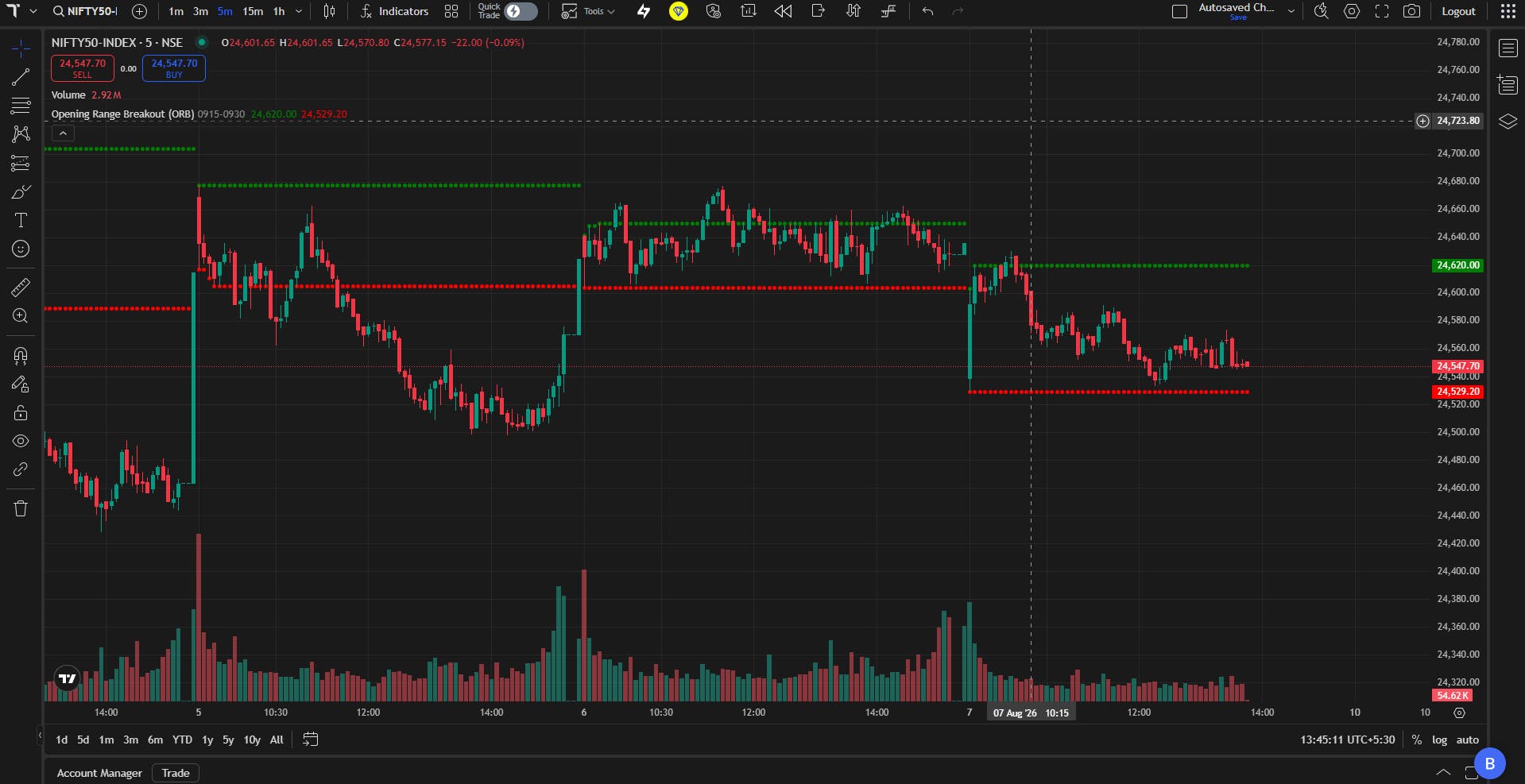Select the ruler Measure tool
Image resolution: width=1525 pixels, height=784 pixels.
tap(21, 287)
